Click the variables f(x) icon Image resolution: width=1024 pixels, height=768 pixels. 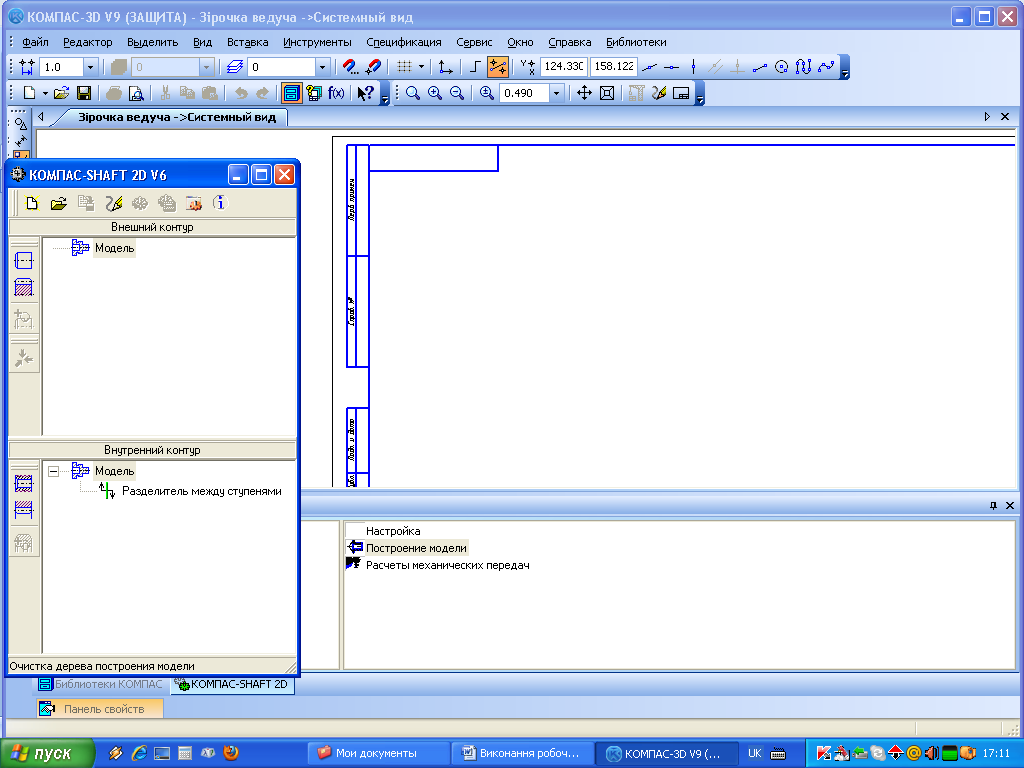pos(336,93)
